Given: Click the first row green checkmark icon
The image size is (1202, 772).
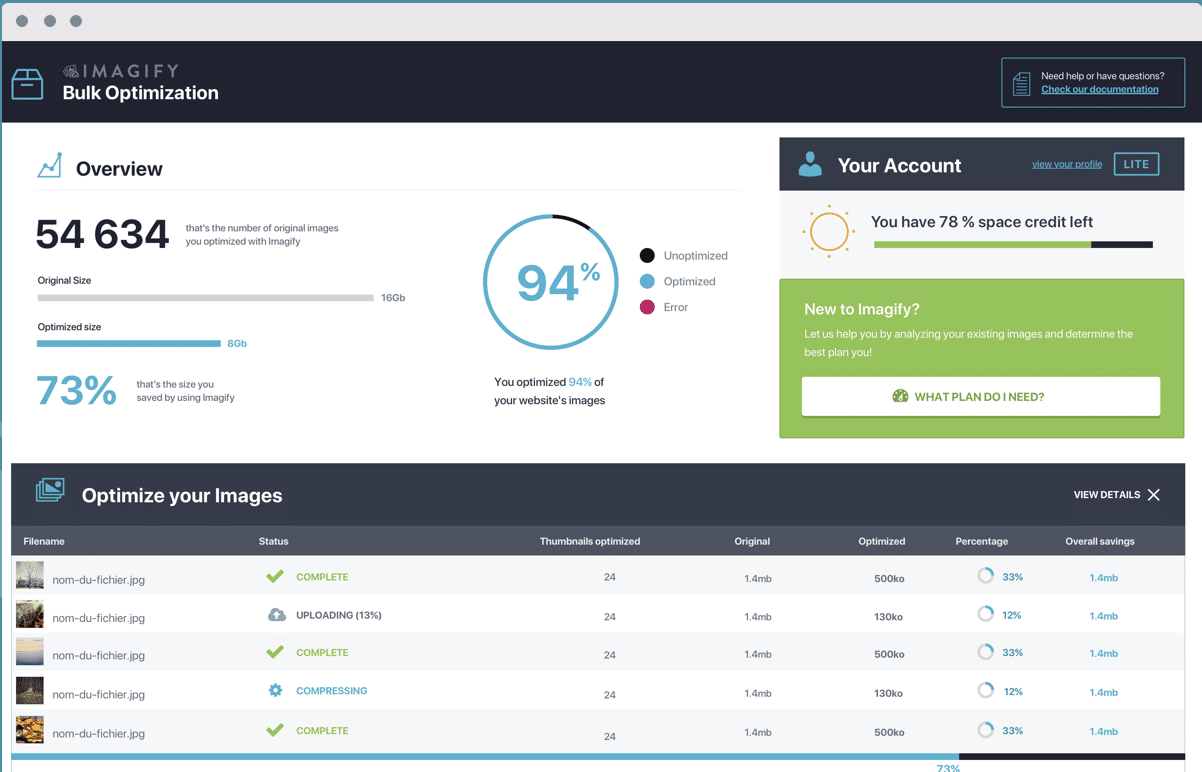Looking at the screenshot, I should coord(275,576).
